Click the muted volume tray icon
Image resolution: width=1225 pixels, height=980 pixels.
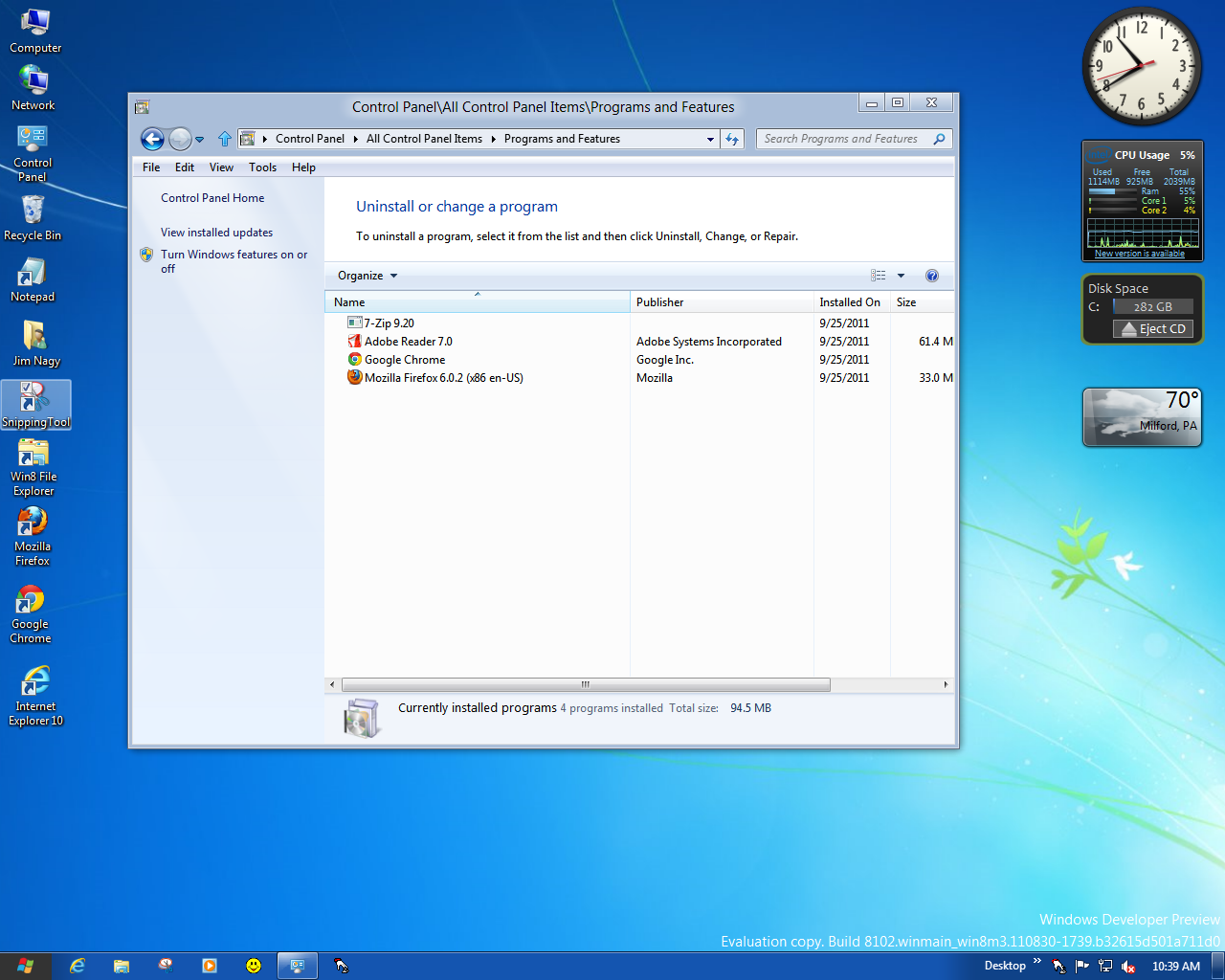pos(1128,967)
